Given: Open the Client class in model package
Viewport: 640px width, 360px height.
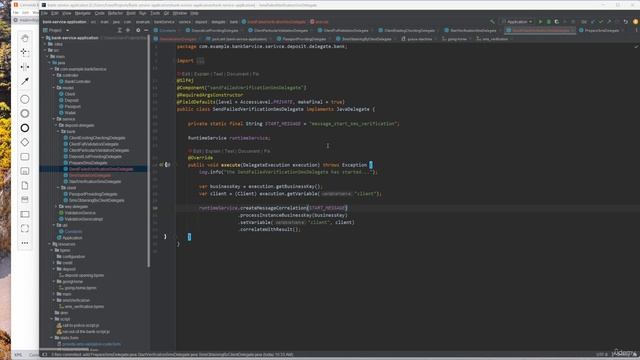Looking at the screenshot, I should 70,94.
